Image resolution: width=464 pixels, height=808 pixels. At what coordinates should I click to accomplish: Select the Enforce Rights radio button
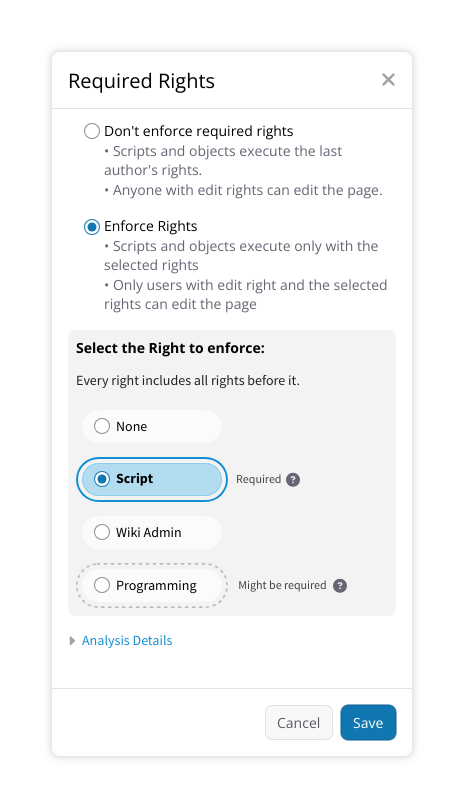[x=92, y=227]
